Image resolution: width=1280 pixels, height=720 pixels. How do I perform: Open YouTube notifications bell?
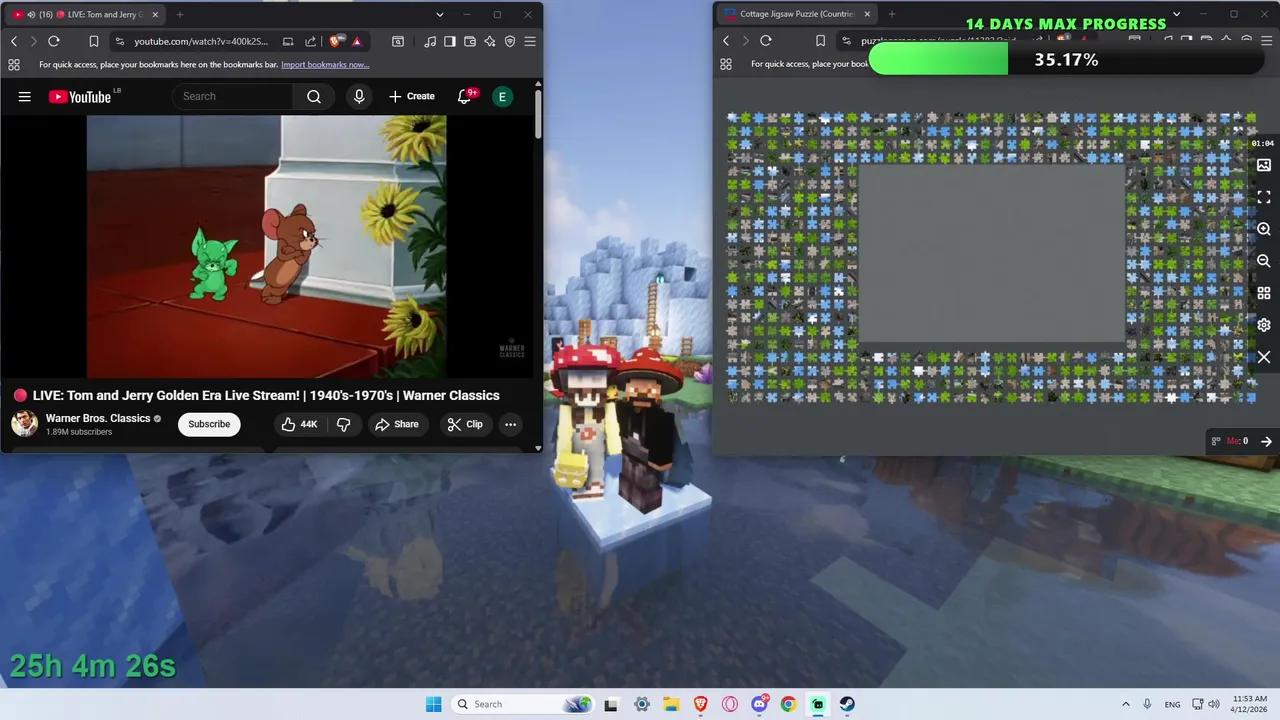(x=464, y=96)
